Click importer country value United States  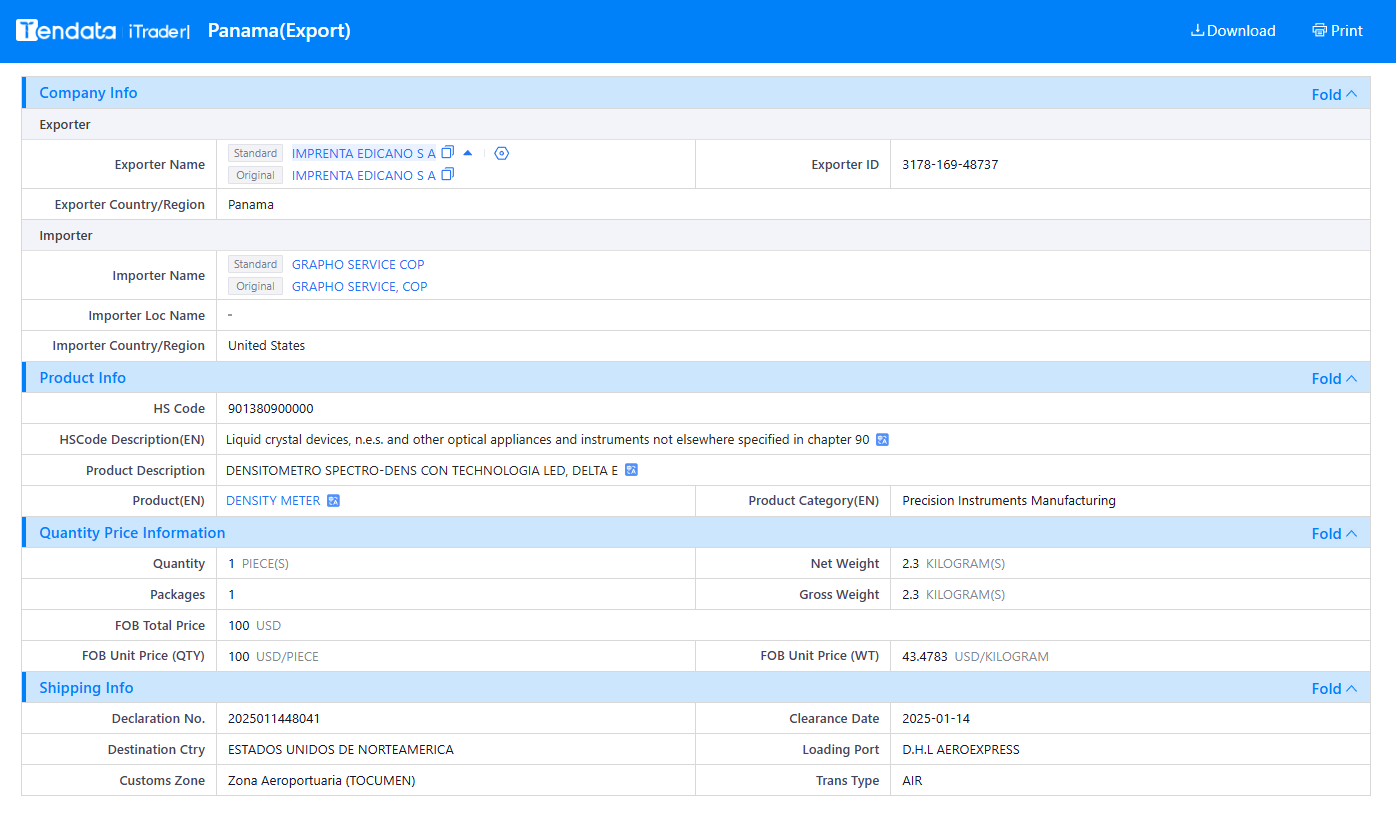click(x=267, y=345)
